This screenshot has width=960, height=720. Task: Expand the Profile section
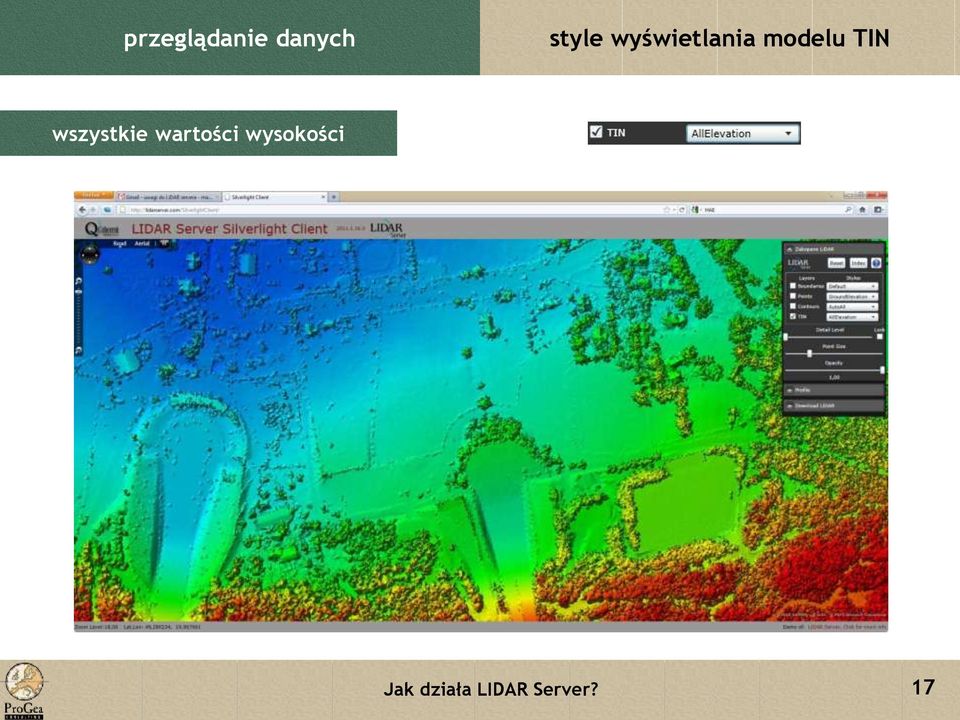[x=834, y=389]
